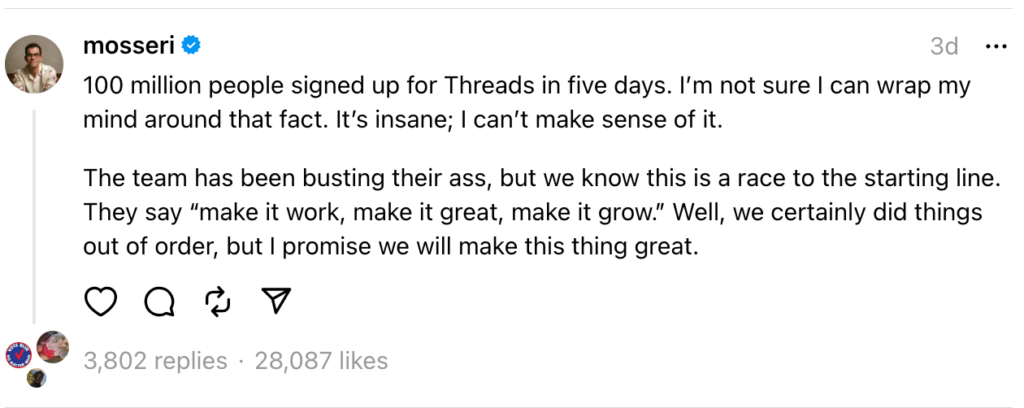Select the pink replier avatar
Screen dimensions: 1024x408
pyautogui.click(x=52, y=347)
